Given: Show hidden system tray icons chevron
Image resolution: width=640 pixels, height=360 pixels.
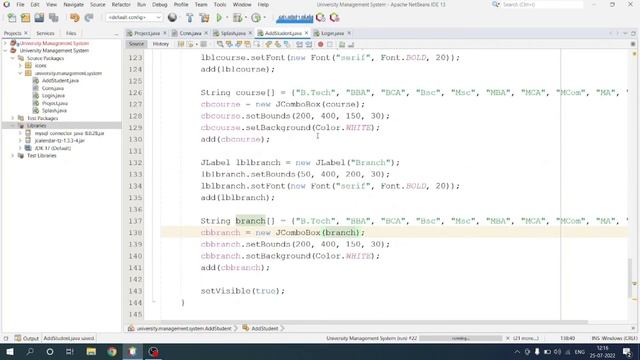Looking at the screenshot, I should [x=517, y=352].
